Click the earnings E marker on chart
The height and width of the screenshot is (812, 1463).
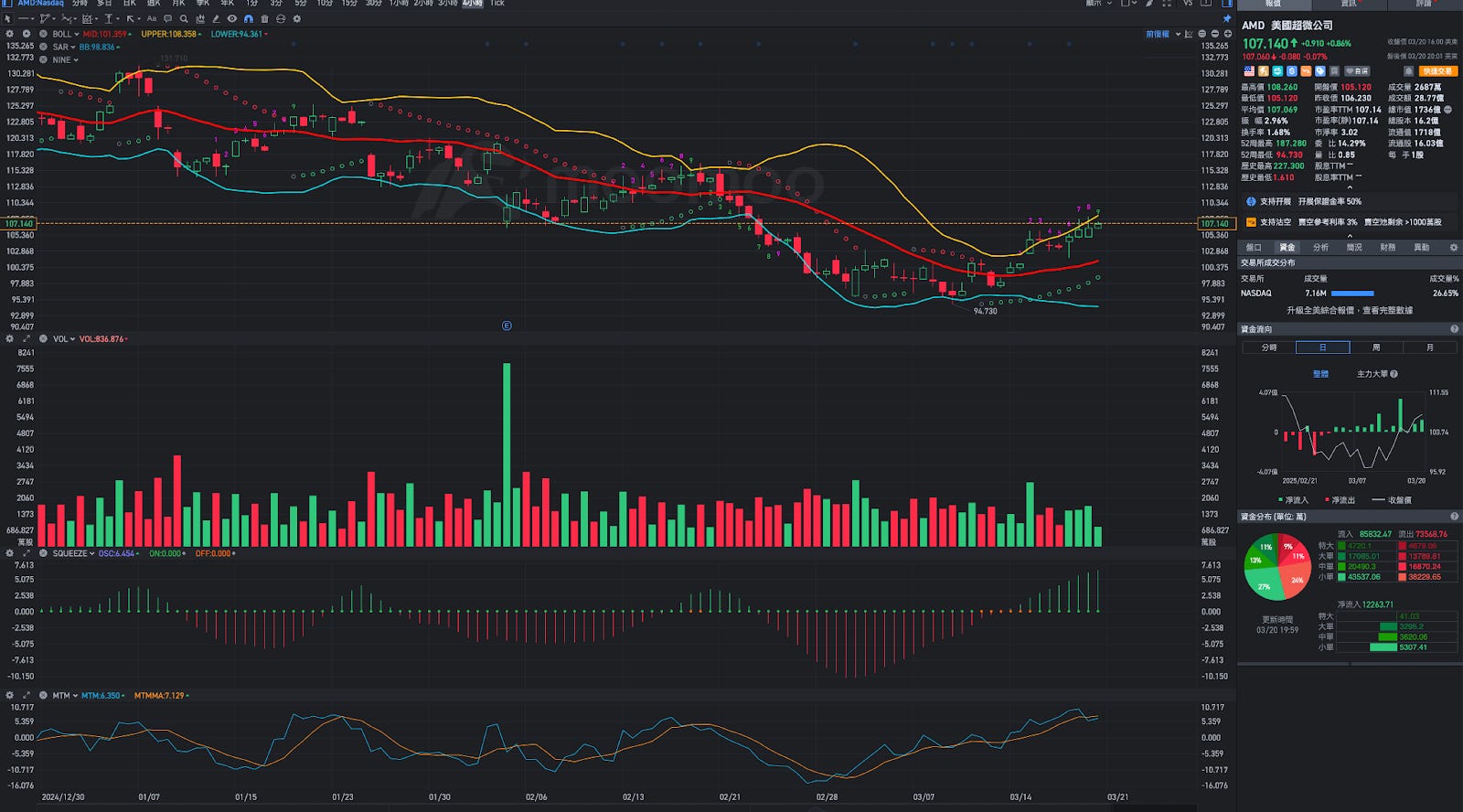tap(507, 326)
